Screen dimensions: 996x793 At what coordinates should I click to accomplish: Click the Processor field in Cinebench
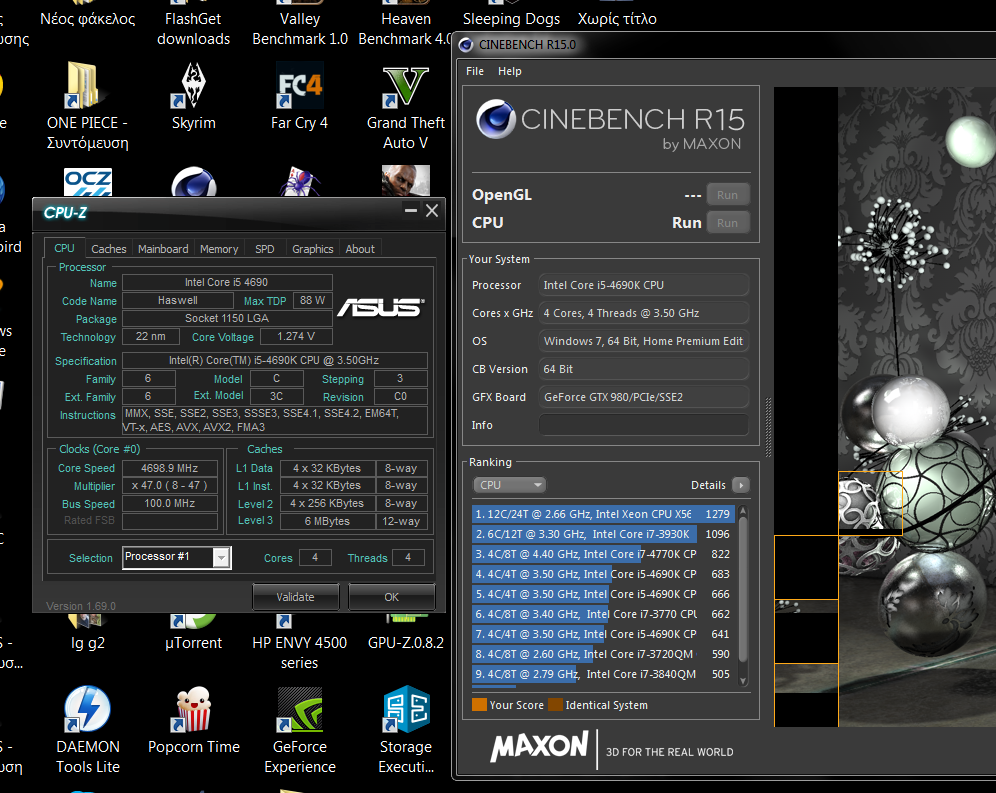coord(643,285)
